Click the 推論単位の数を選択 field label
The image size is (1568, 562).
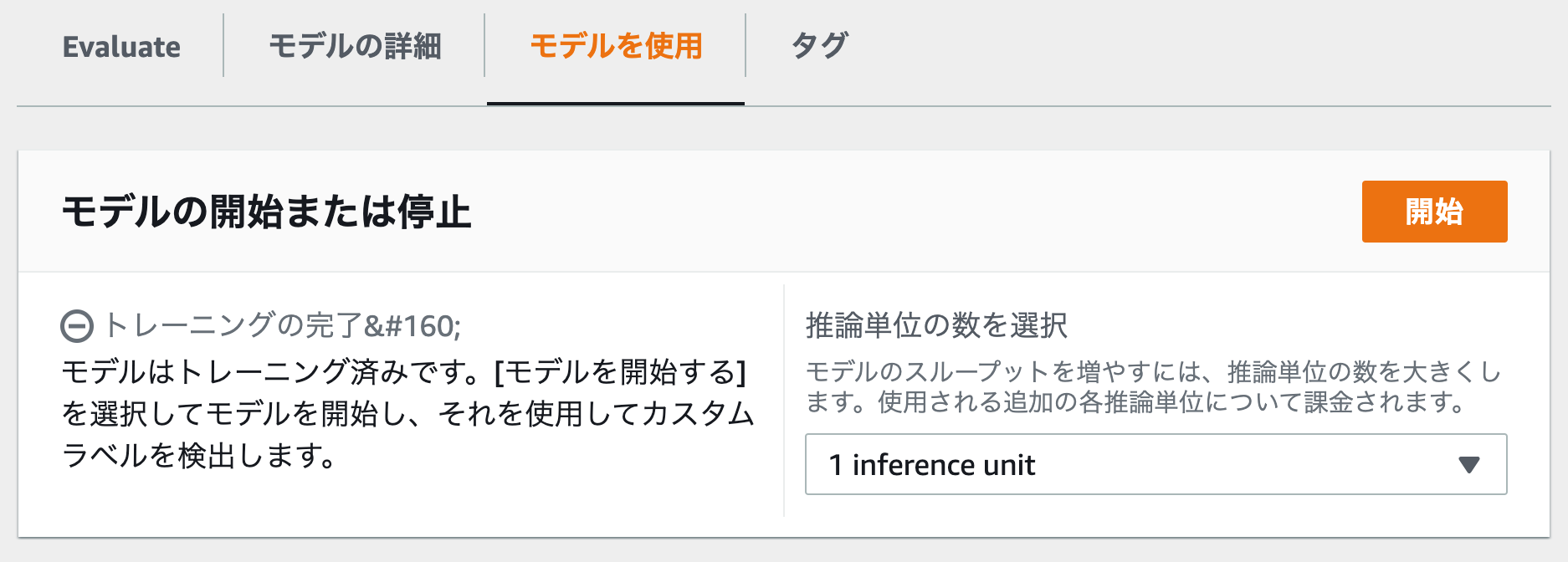[935, 326]
